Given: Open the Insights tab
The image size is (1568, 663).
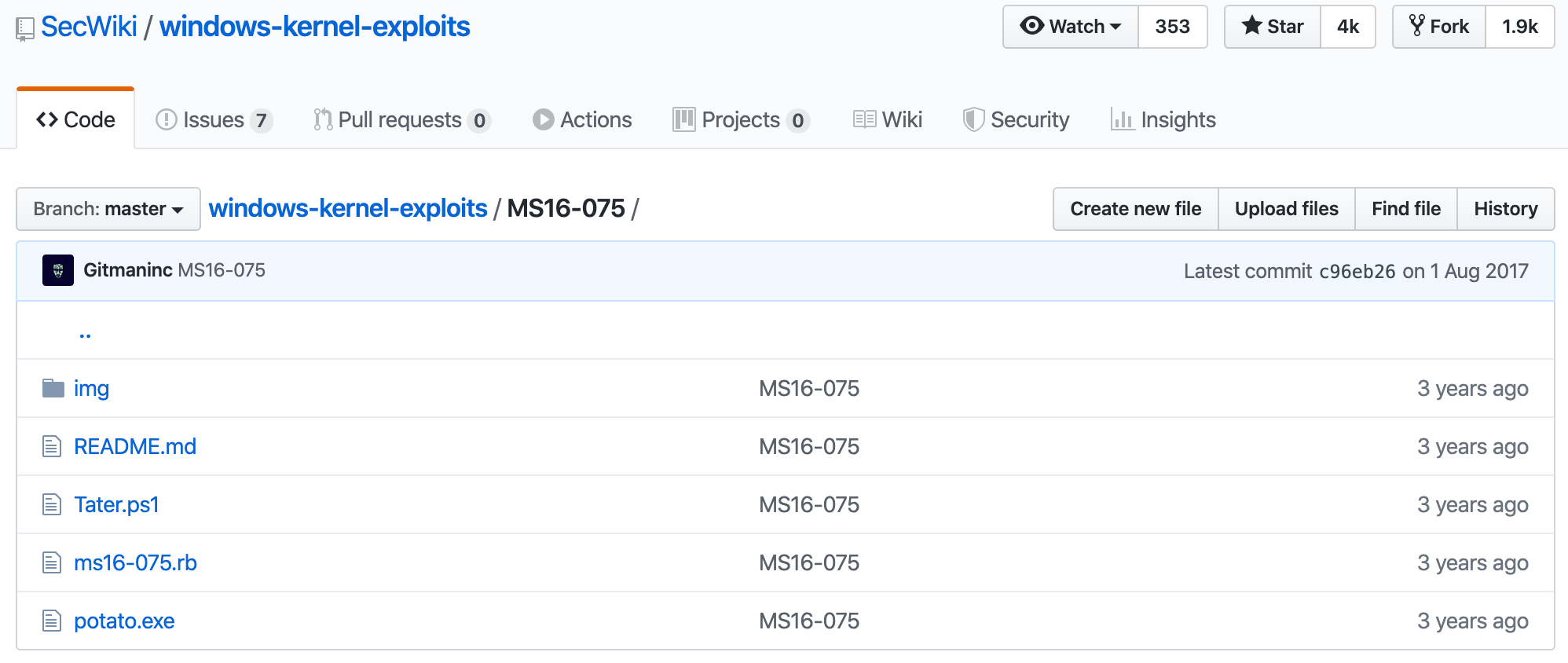Looking at the screenshot, I should [1163, 119].
